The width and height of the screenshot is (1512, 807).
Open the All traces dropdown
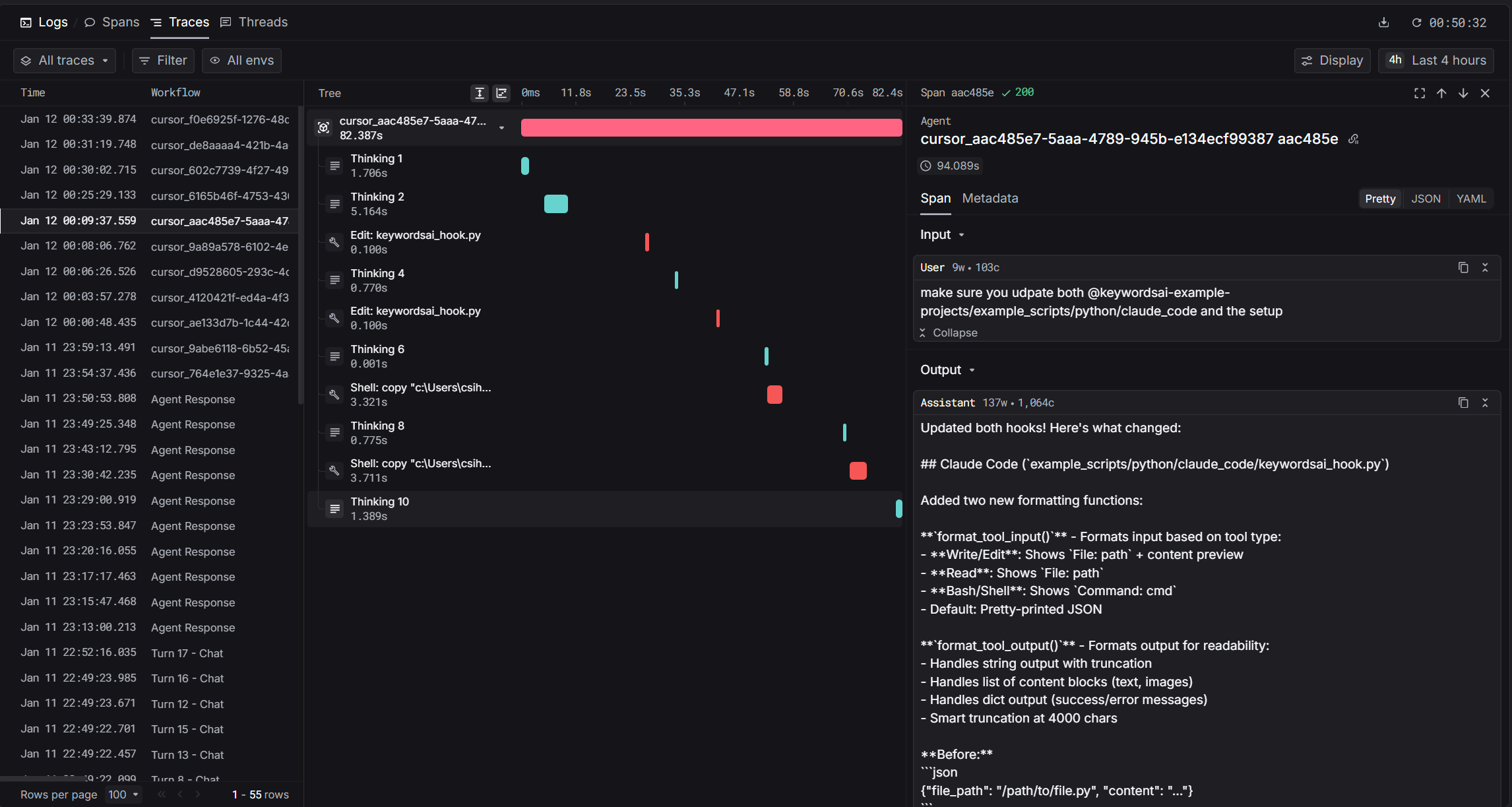[x=65, y=61]
